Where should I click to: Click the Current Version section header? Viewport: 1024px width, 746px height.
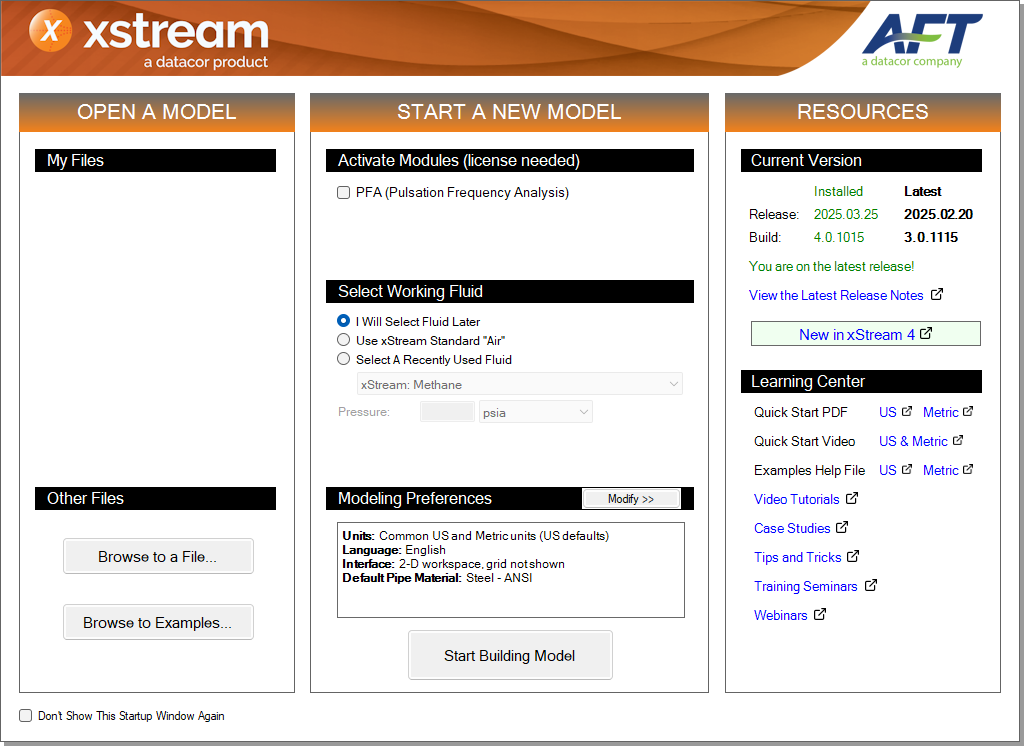point(861,161)
